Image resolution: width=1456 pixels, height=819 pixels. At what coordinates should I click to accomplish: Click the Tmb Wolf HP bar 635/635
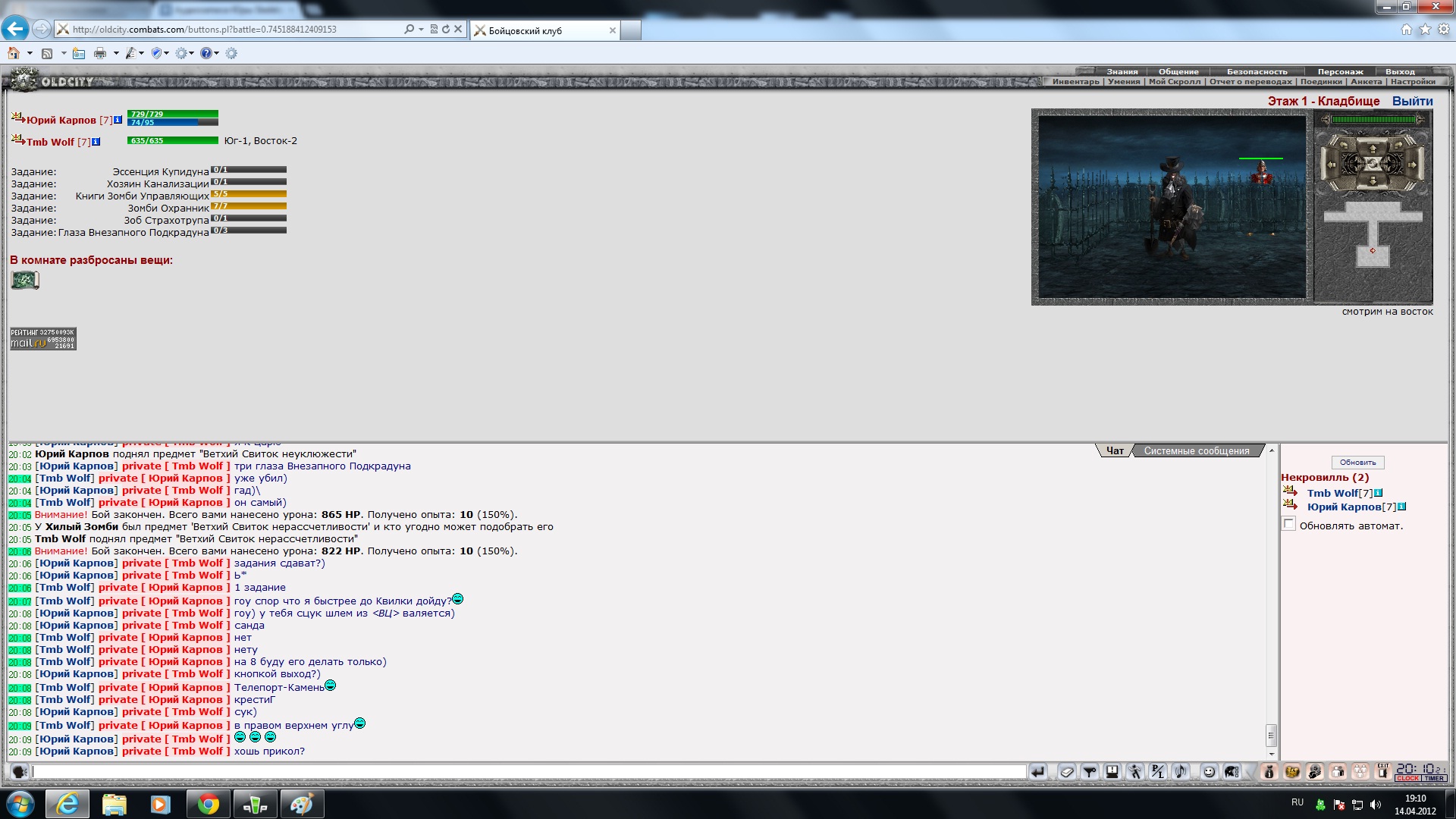[x=173, y=140]
